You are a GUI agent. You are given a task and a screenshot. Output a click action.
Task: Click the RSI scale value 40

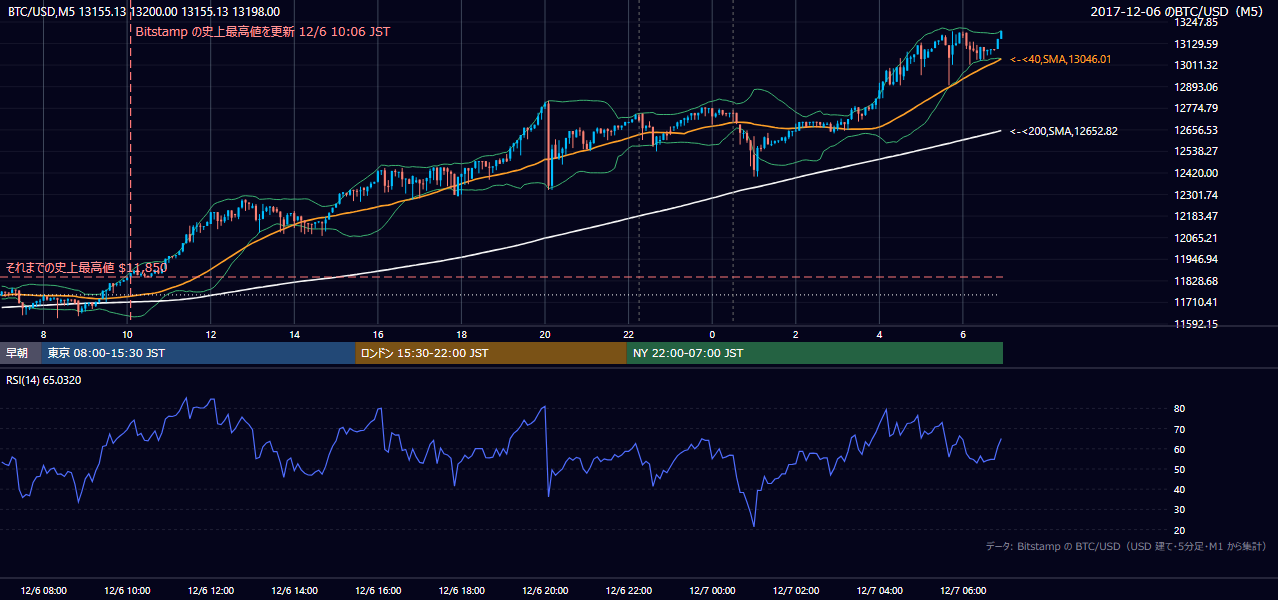point(1179,489)
